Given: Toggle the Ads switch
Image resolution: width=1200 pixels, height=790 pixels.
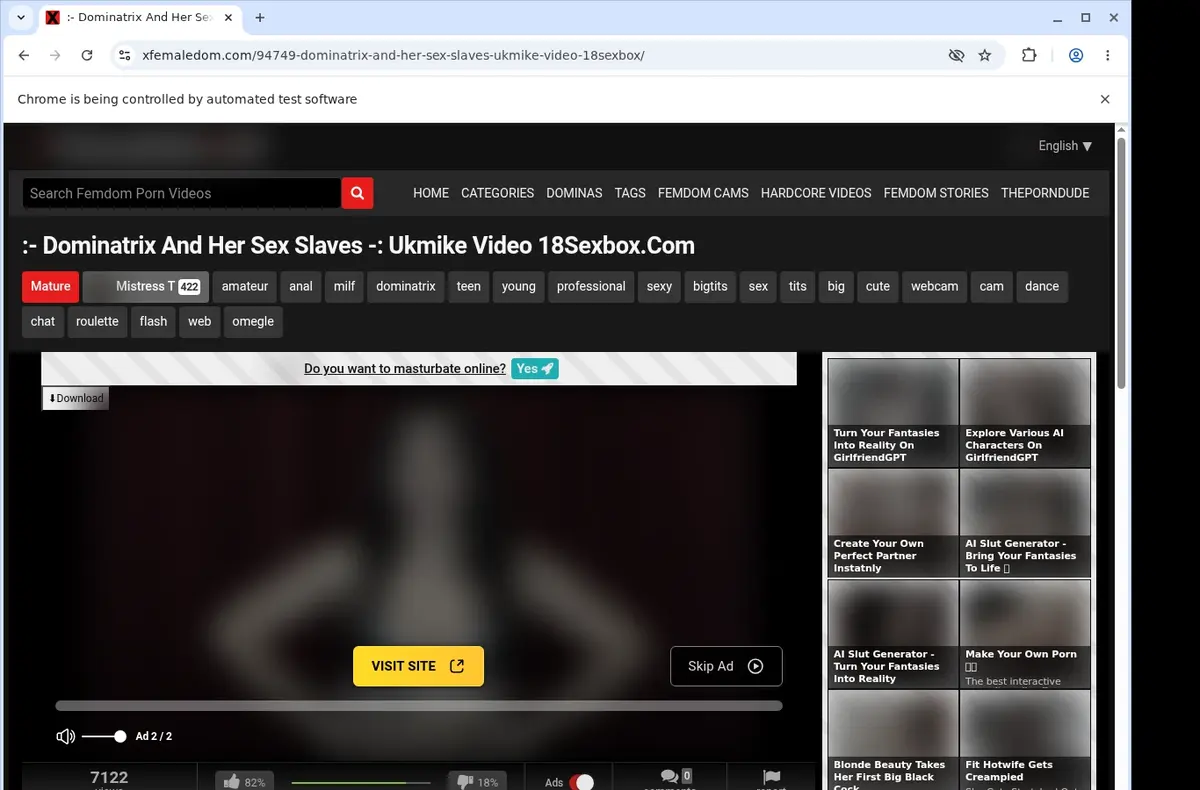Looking at the screenshot, I should [x=582, y=782].
